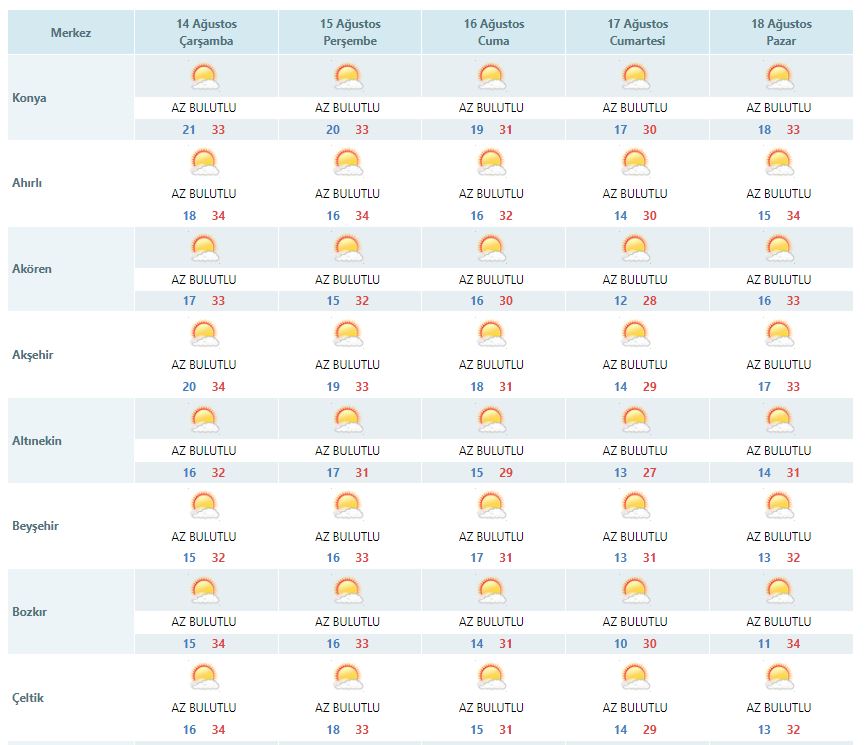Click Bozkır weather icon for 15 Ağustos
The width and height of the screenshot is (866, 745).
pos(347,591)
